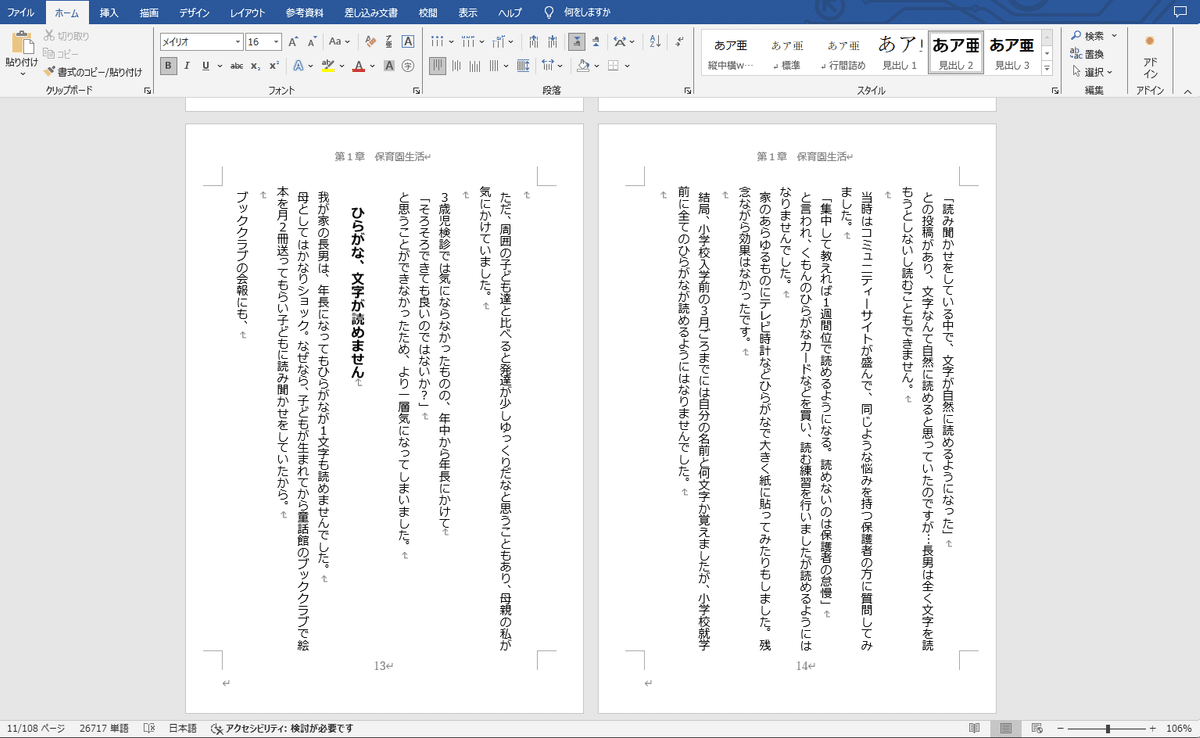Click the character border icon
Image resolution: width=1200 pixels, height=738 pixels.
pyautogui.click(x=408, y=42)
